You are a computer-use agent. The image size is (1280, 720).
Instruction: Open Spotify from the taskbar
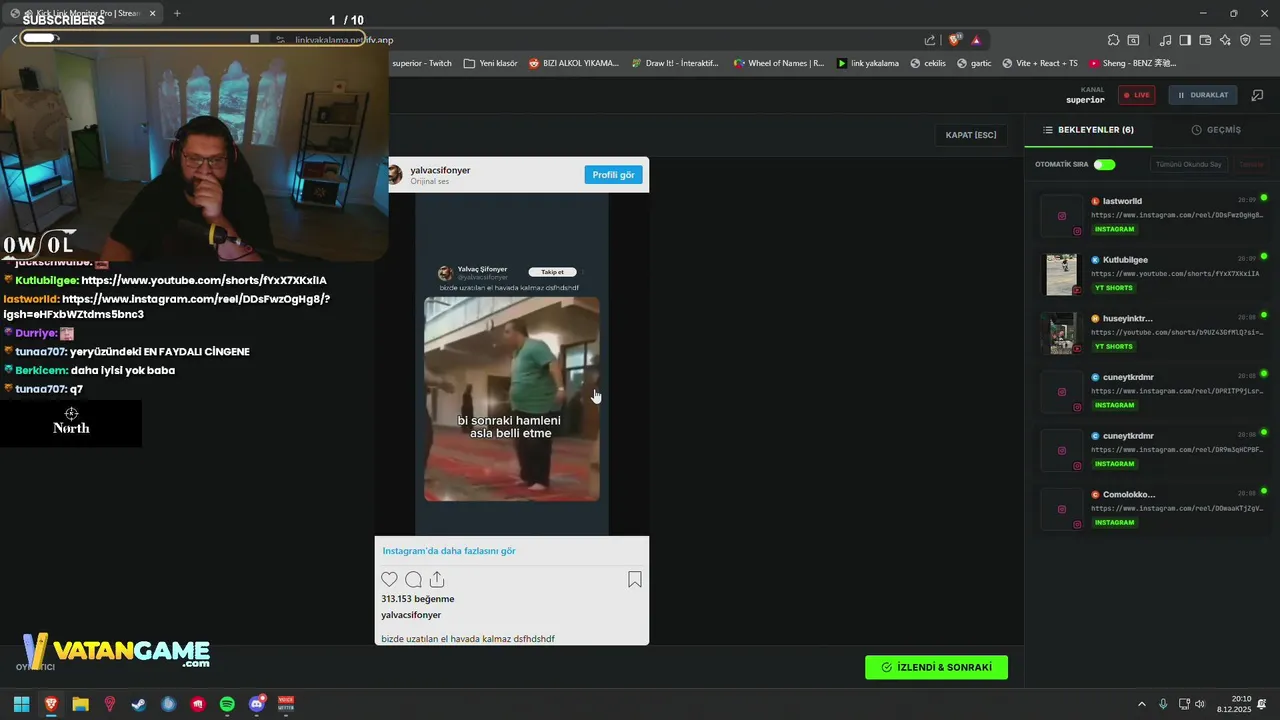tap(227, 704)
